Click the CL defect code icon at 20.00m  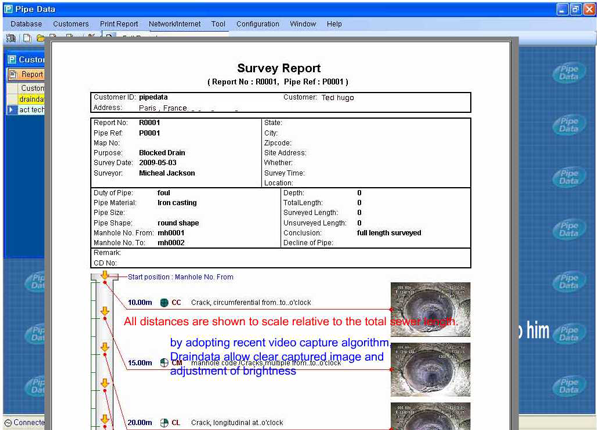[x=164, y=422]
